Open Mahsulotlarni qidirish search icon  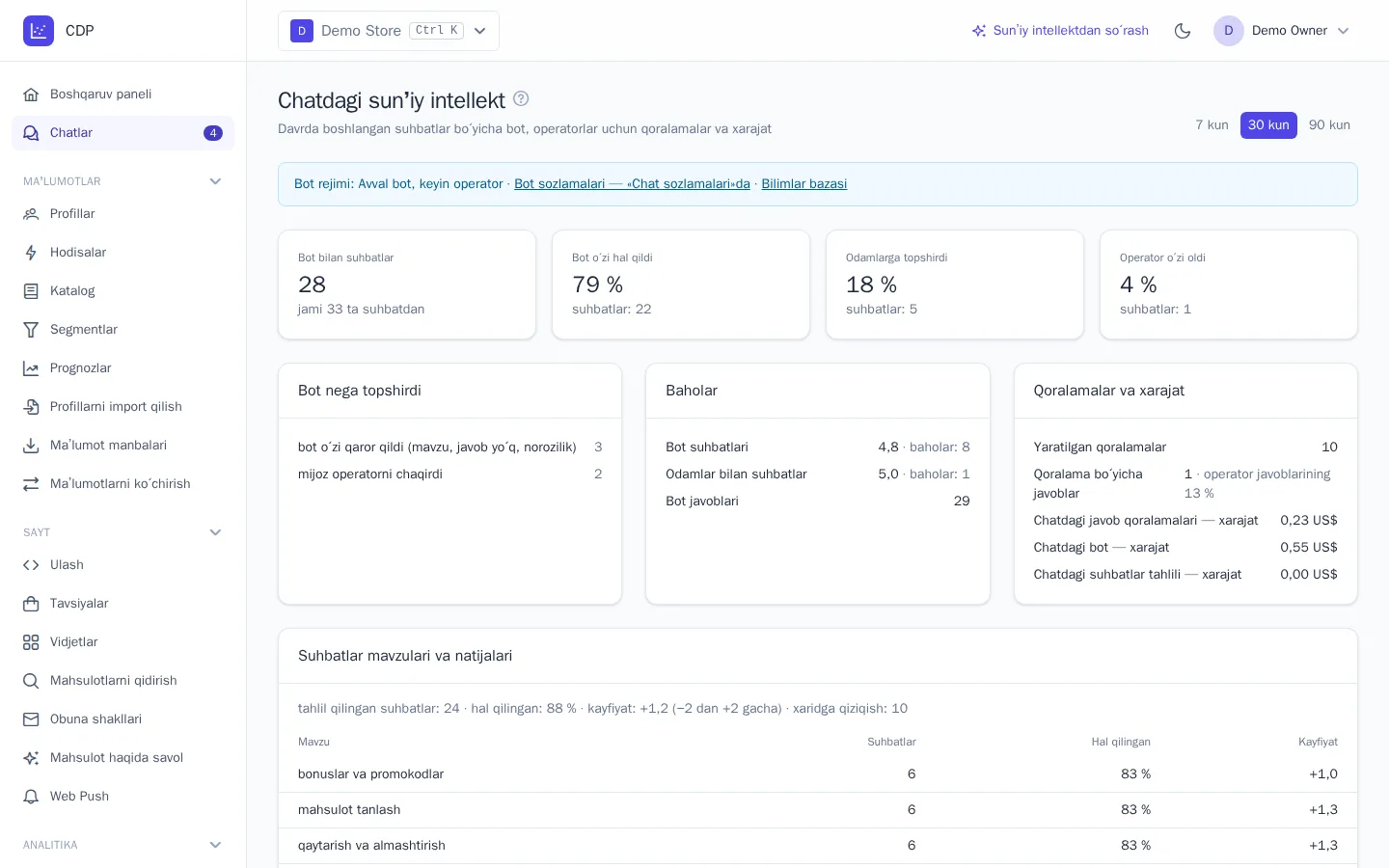pos(31,681)
